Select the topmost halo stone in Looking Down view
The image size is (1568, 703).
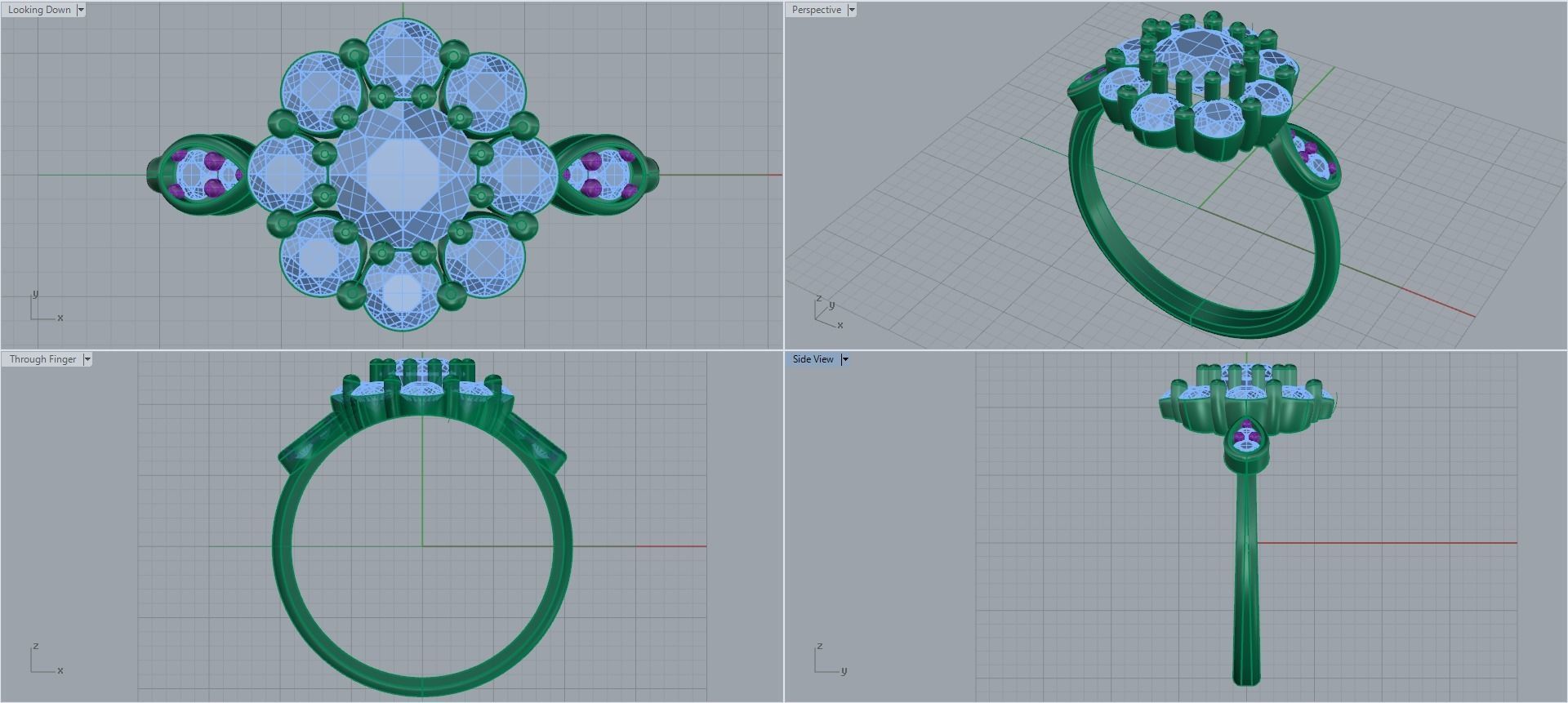click(403, 57)
